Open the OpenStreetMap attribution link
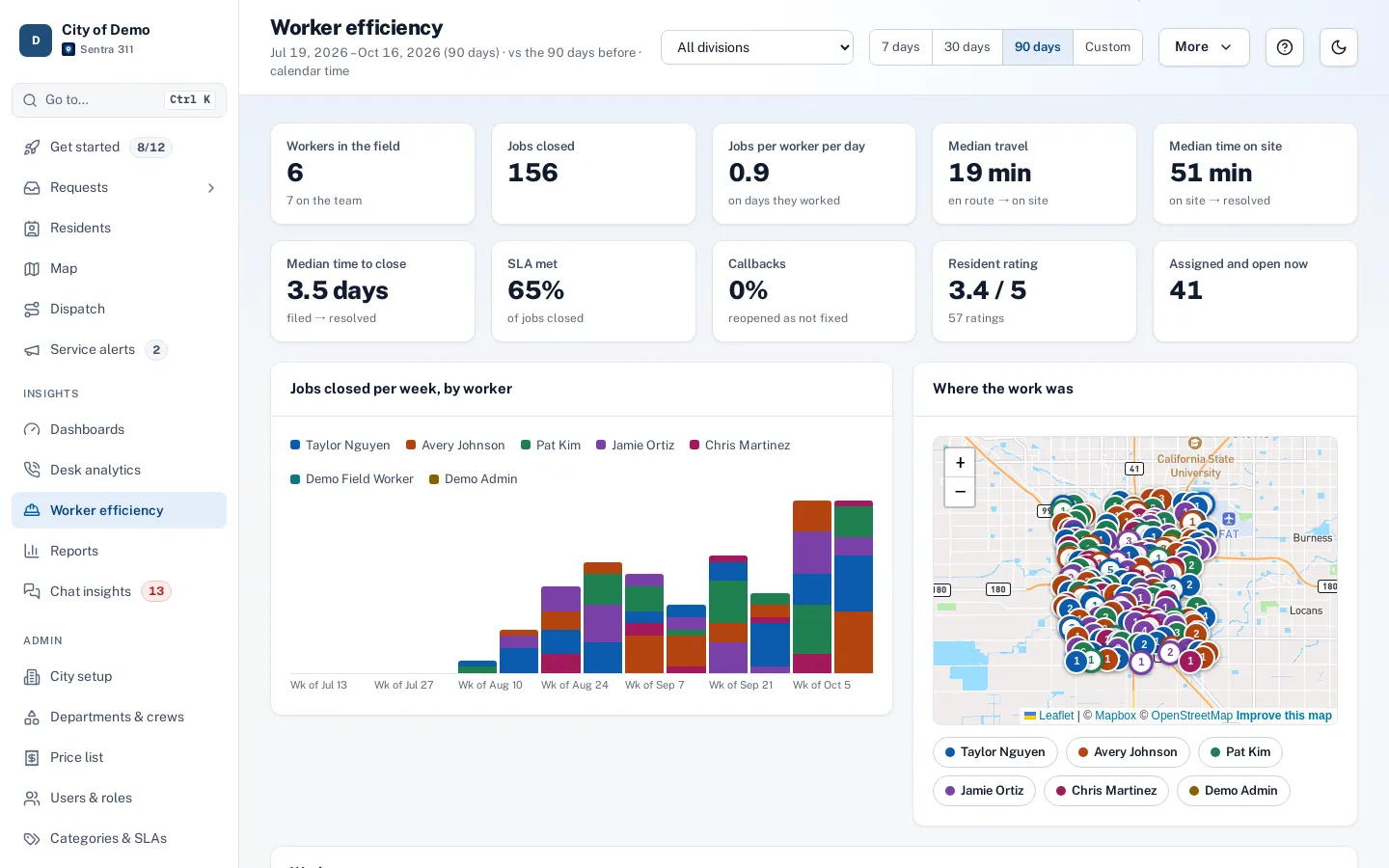 click(x=1191, y=716)
